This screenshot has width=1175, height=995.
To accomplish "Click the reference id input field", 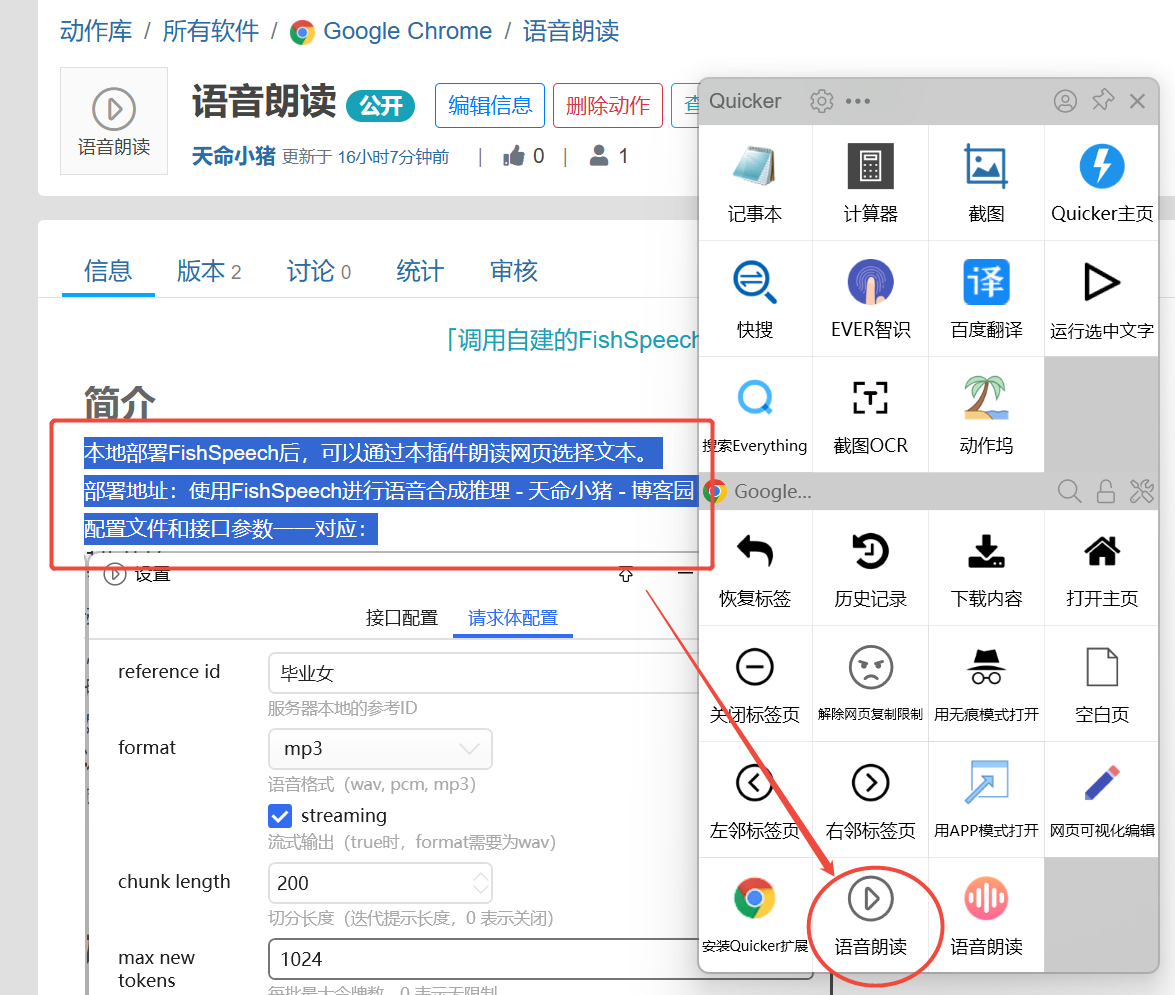I will pos(483,673).
